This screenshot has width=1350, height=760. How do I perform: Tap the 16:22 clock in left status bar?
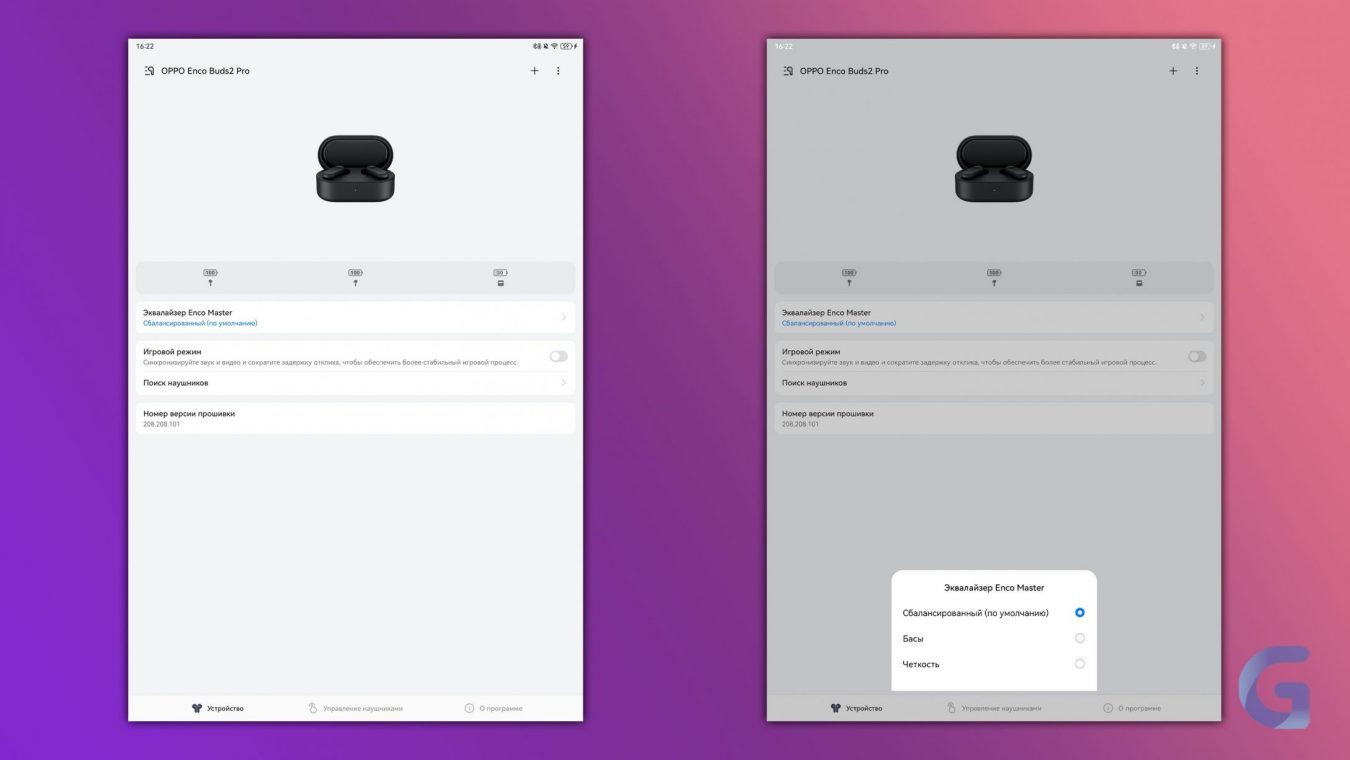click(145, 46)
